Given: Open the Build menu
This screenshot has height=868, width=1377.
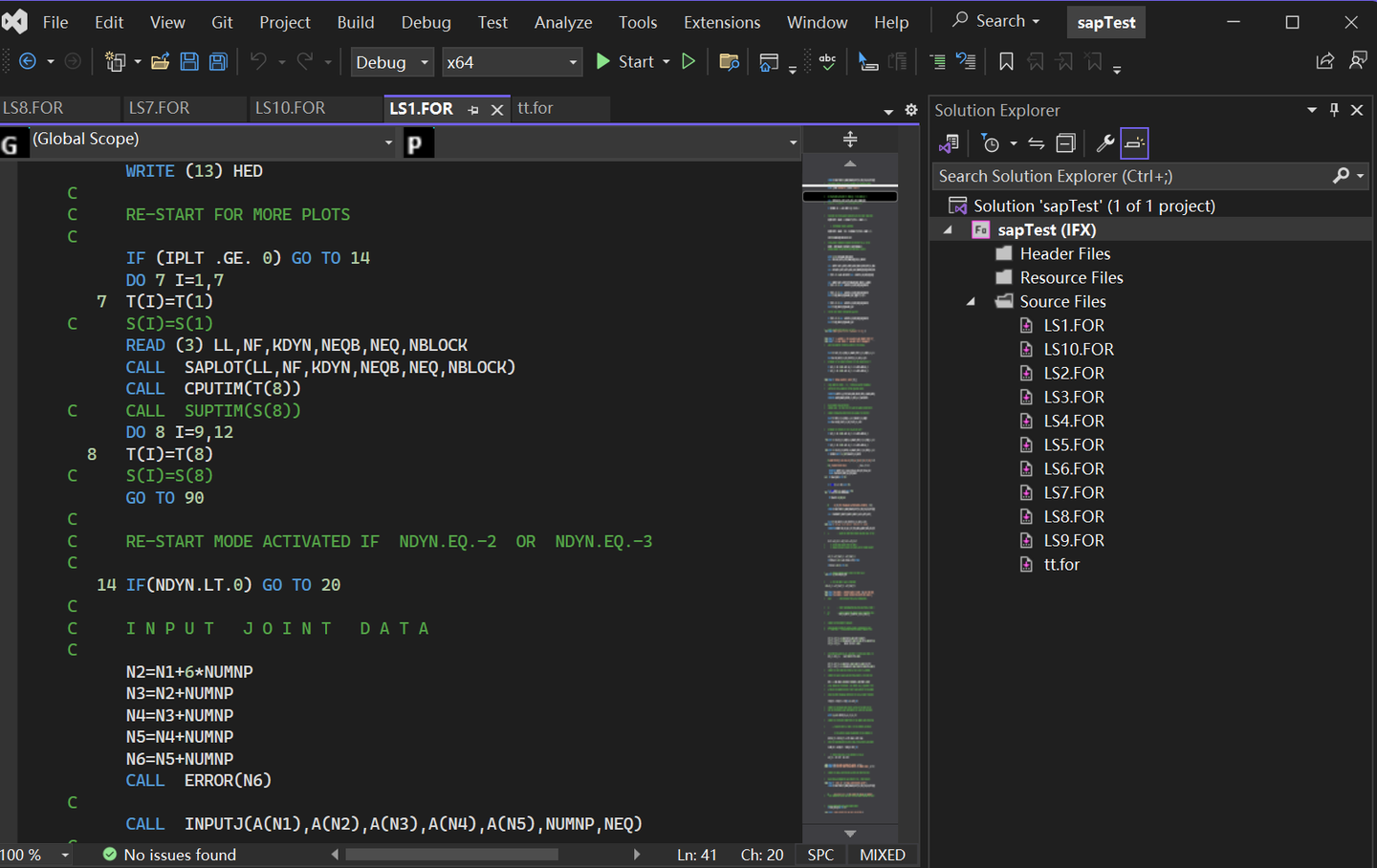Looking at the screenshot, I should (356, 22).
